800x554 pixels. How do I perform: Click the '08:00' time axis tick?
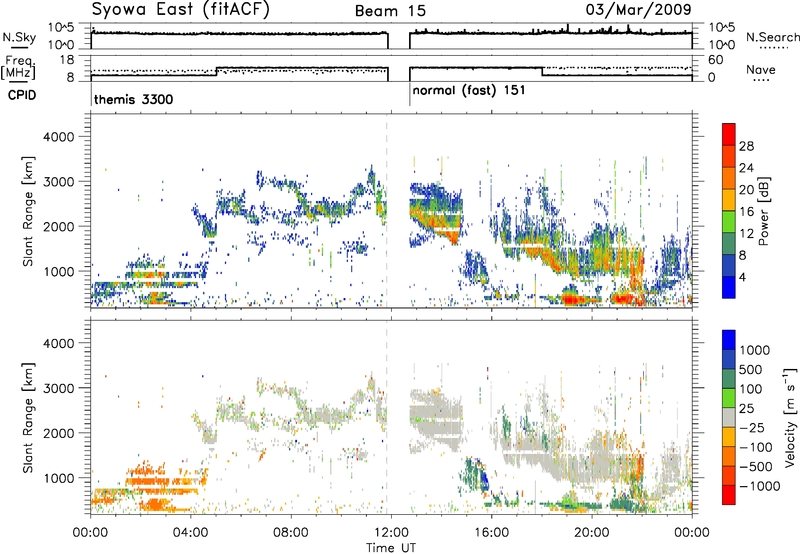tap(291, 532)
